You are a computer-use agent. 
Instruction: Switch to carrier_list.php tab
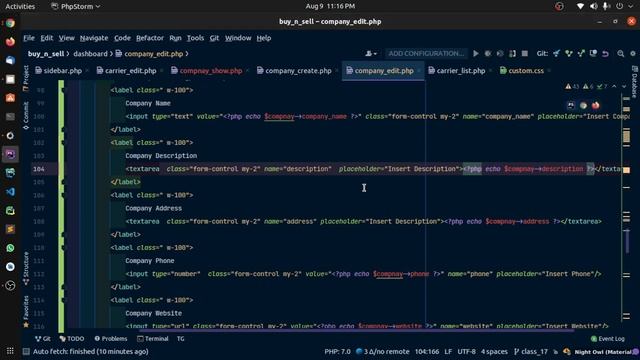click(x=461, y=71)
